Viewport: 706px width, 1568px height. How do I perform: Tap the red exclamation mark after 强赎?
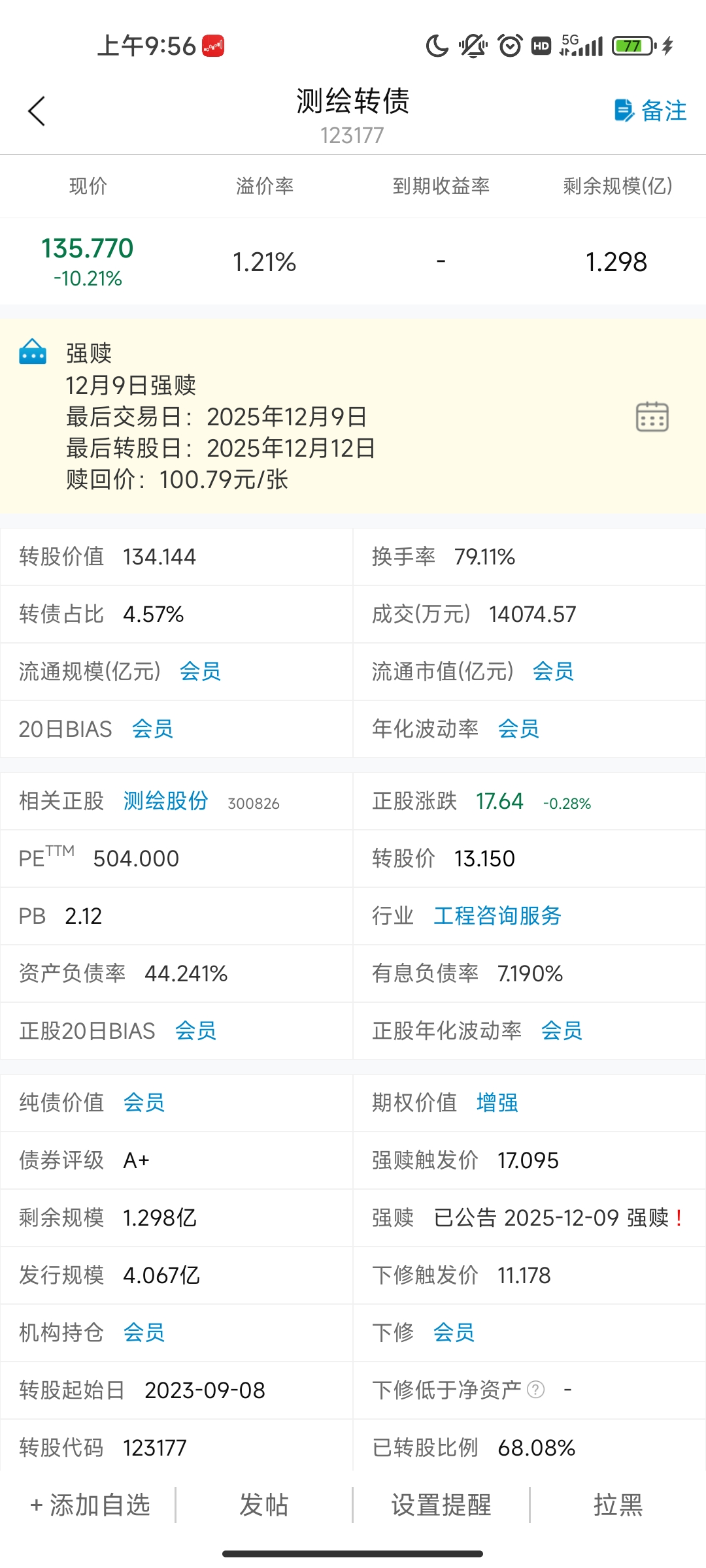(679, 1218)
